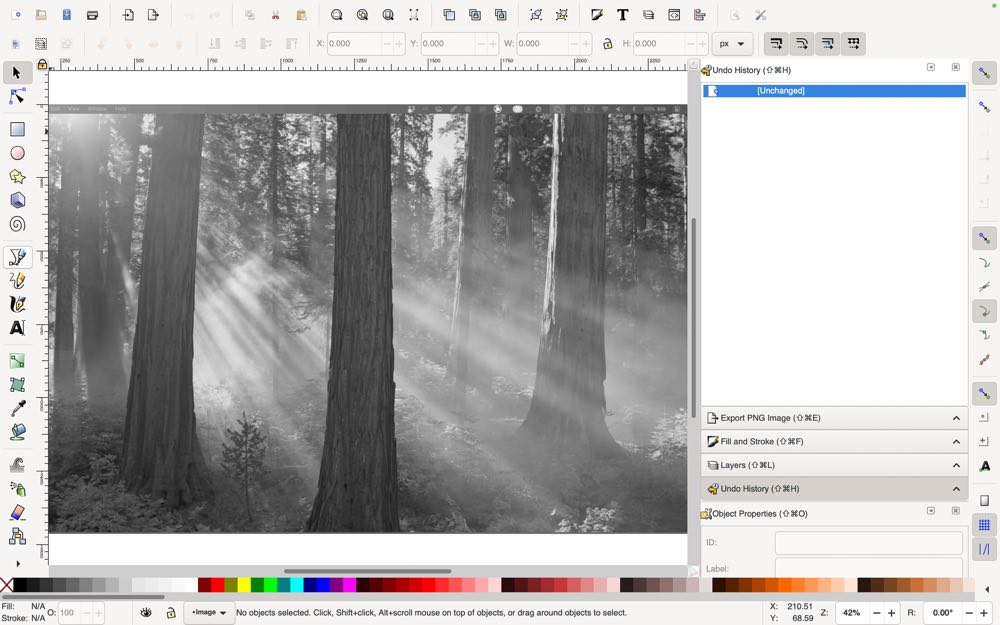Choose the Gradient tool
1000x625 pixels.
[x=17, y=361]
